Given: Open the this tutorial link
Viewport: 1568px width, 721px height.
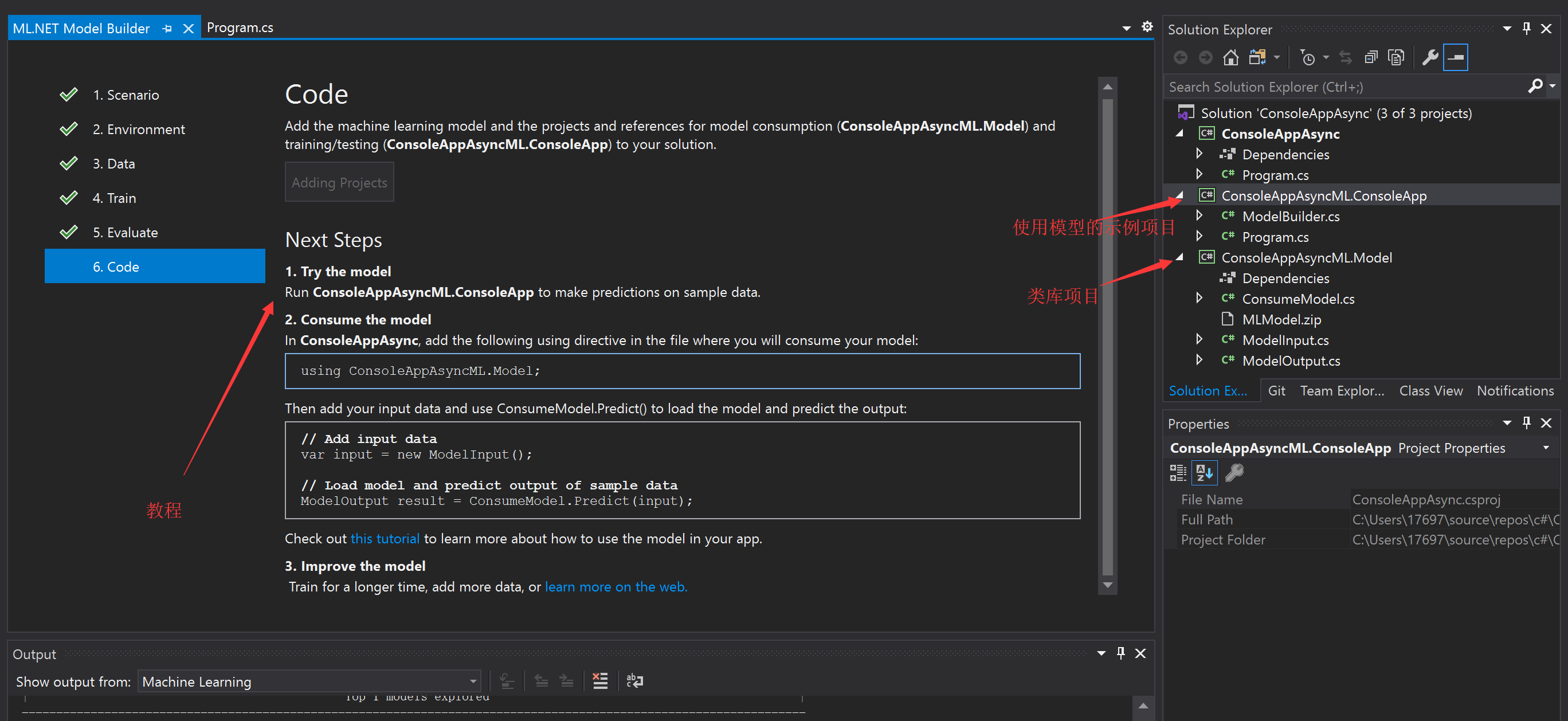Looking at the screenshot, I should 384,538.
